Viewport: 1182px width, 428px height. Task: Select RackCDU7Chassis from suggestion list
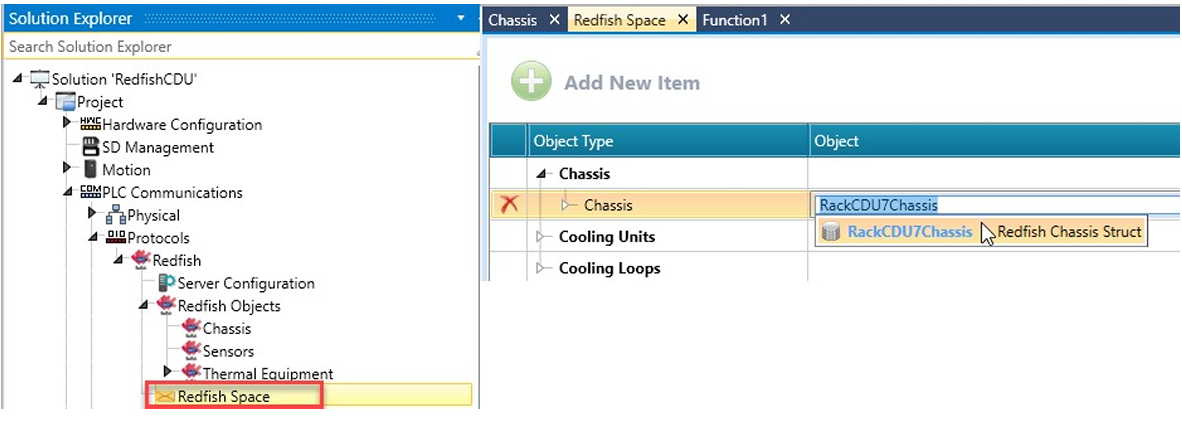909,232
